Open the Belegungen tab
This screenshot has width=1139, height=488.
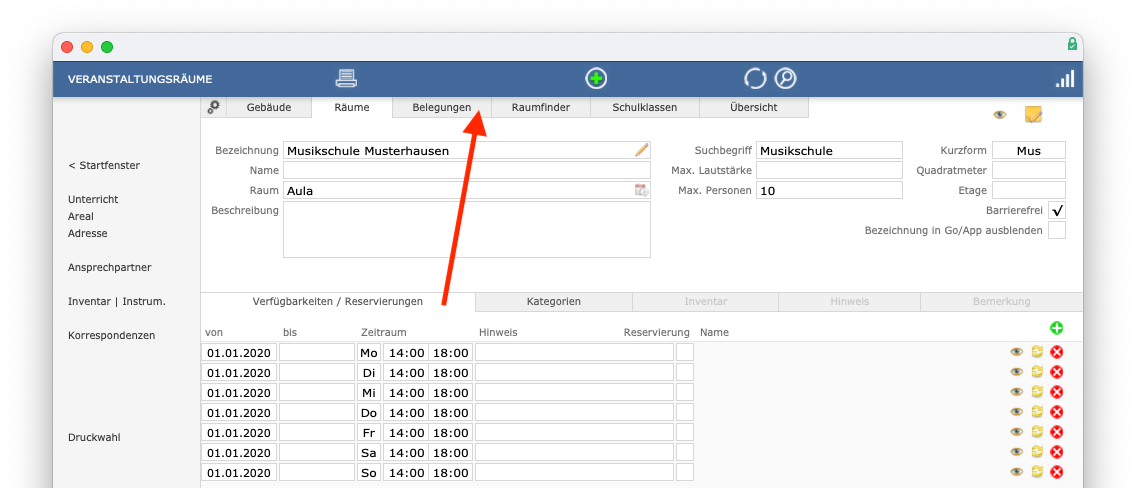click(442, 107)
